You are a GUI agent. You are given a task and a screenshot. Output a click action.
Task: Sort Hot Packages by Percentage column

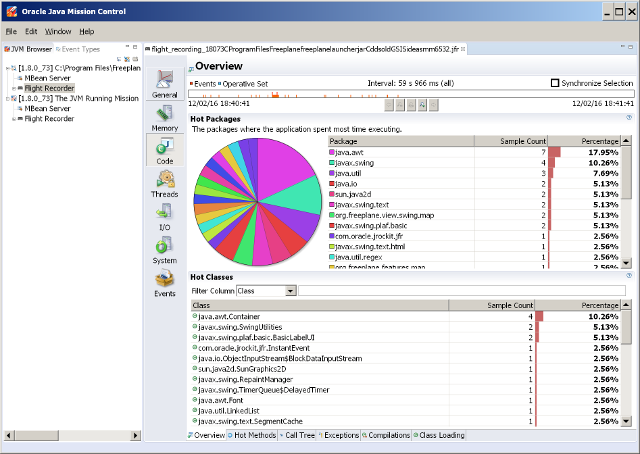click(x=584, y=141)
